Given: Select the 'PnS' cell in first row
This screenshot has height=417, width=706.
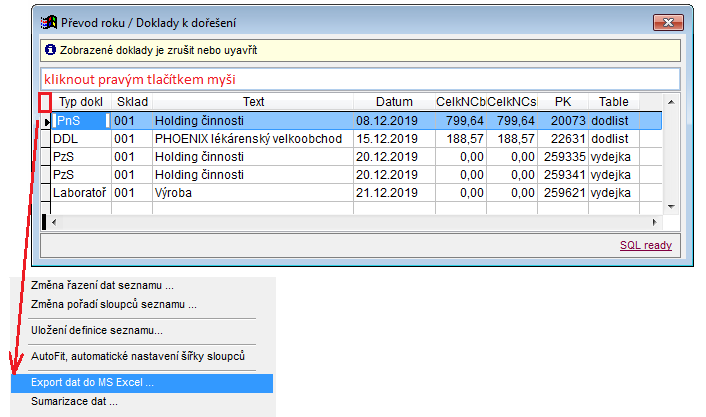Looking at the screenshot, I should coord(81,121).
